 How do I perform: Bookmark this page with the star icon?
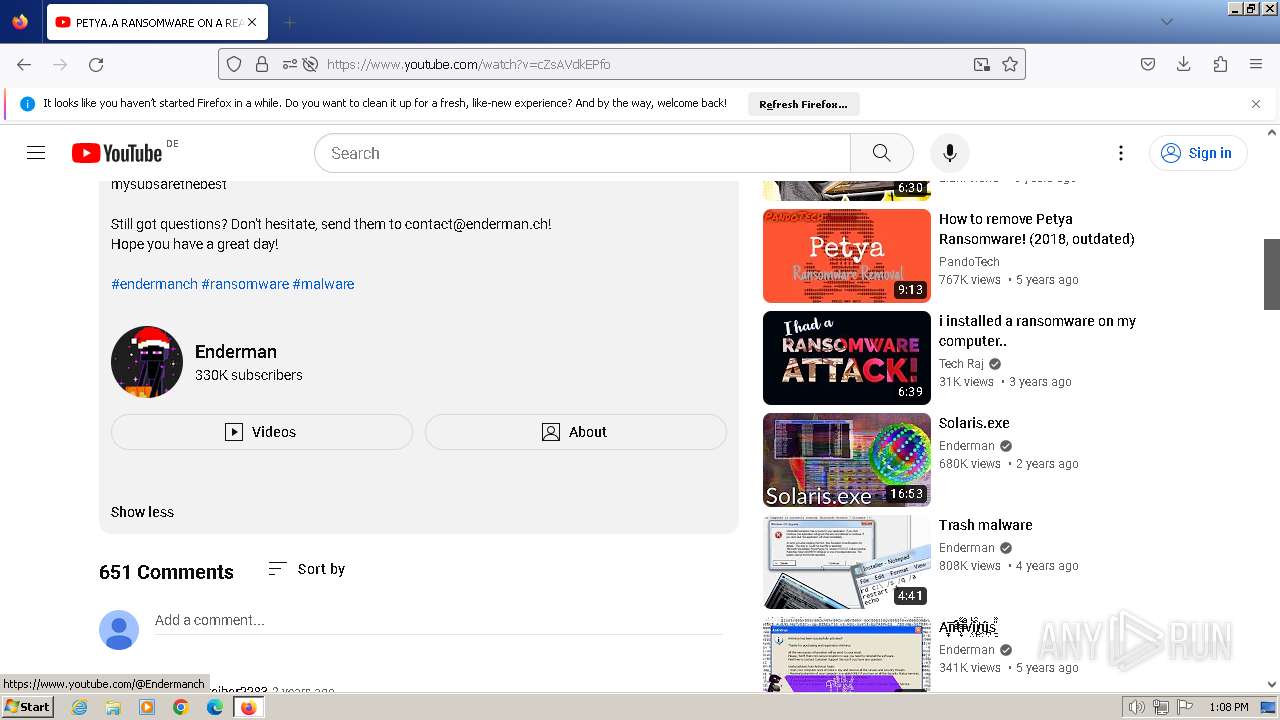[x=1010, y=64]
